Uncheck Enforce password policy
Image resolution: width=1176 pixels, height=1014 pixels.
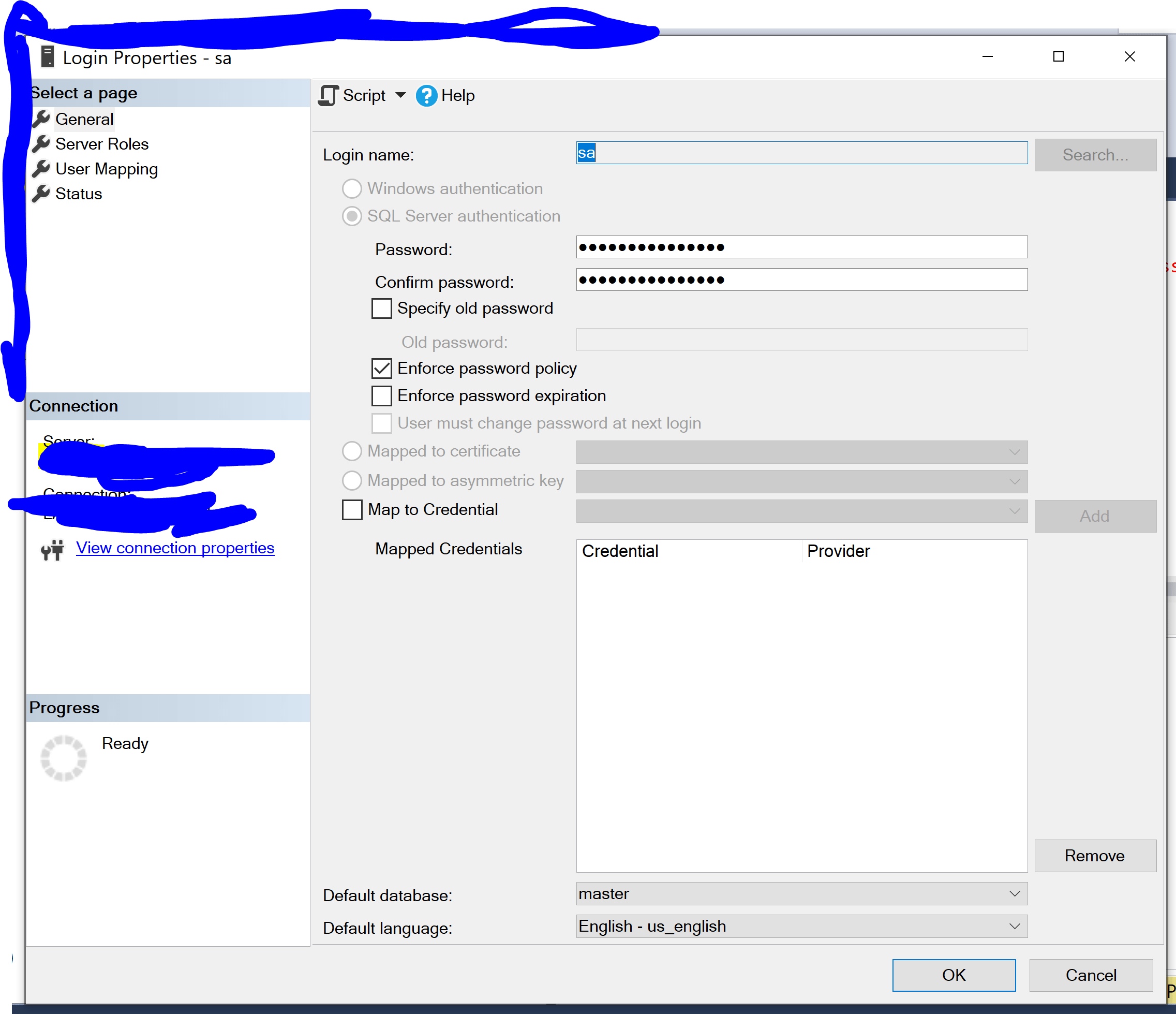(381, 369)
